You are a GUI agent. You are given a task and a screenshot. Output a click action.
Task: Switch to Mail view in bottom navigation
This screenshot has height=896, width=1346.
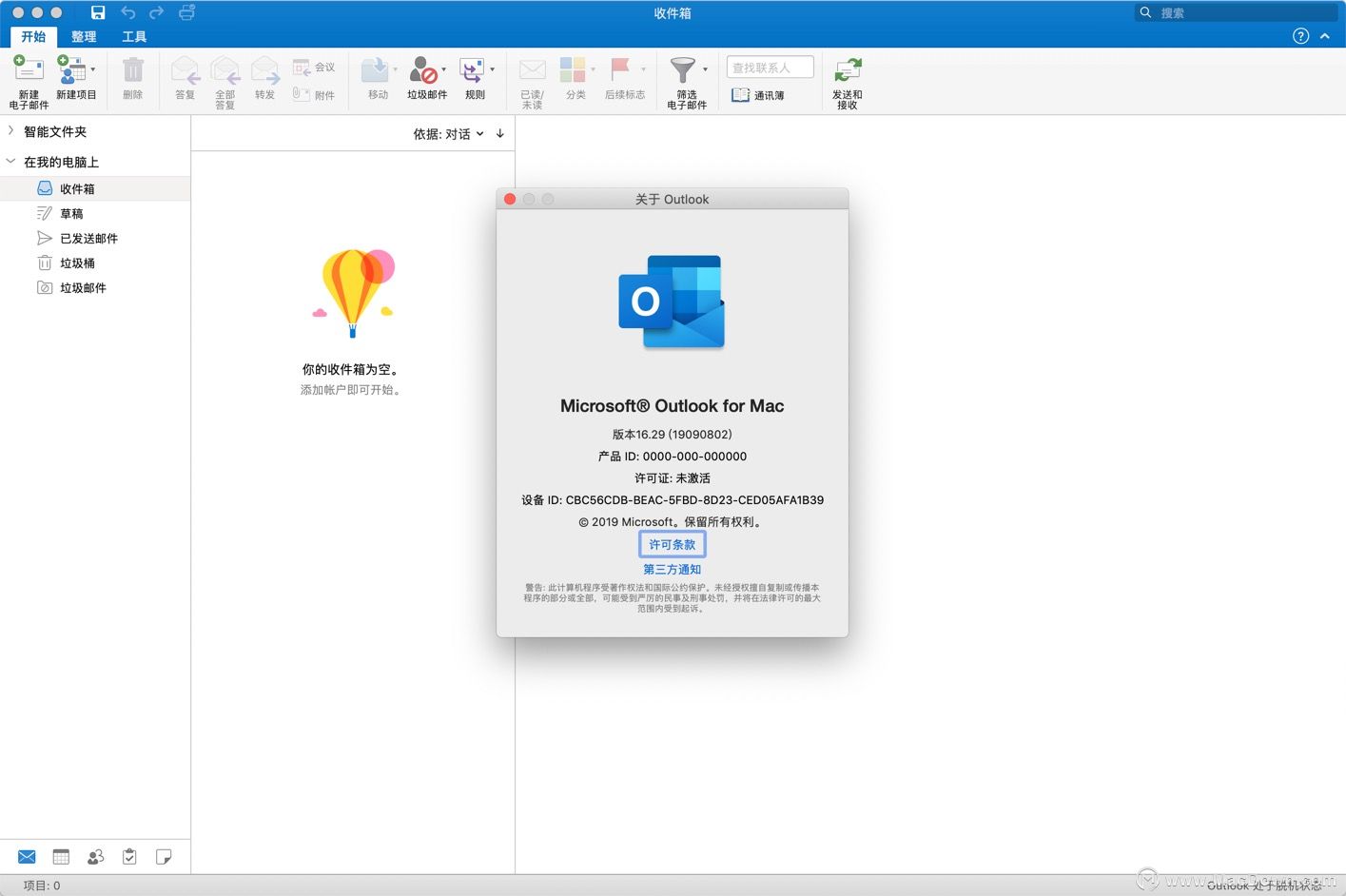click(27, 857)
